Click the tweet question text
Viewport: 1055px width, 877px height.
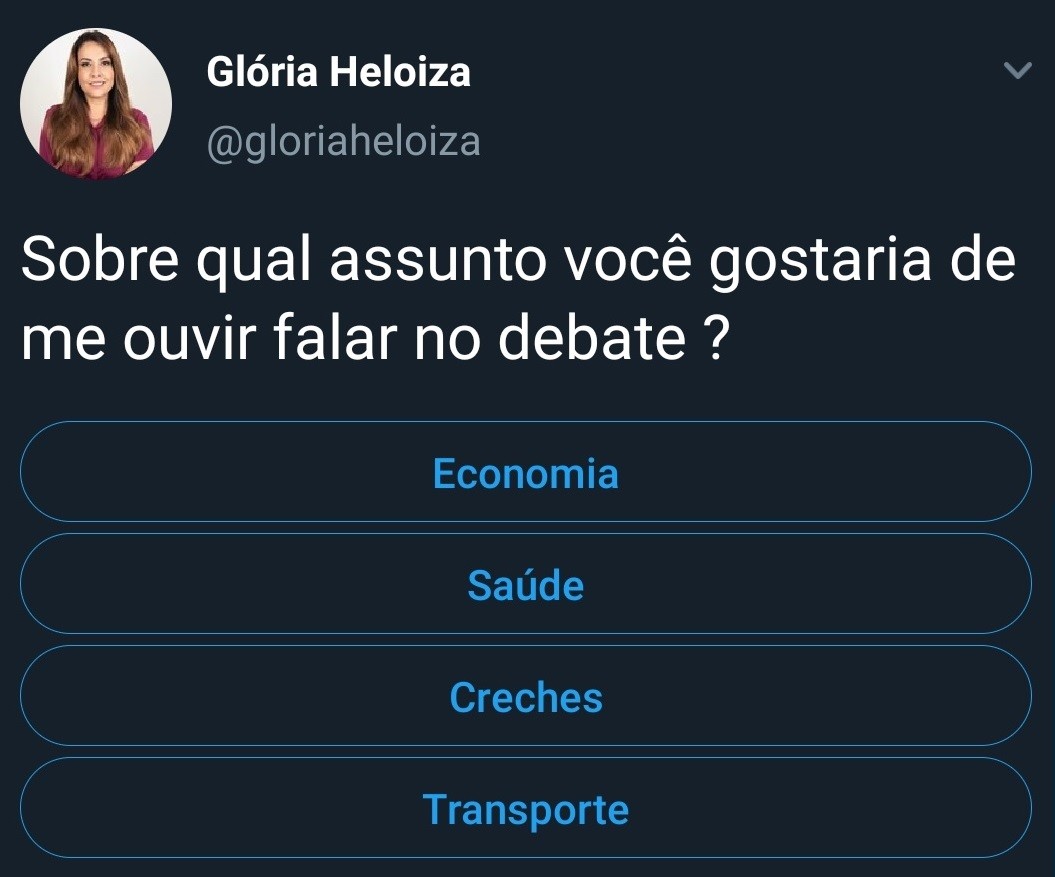pos(516,300)
